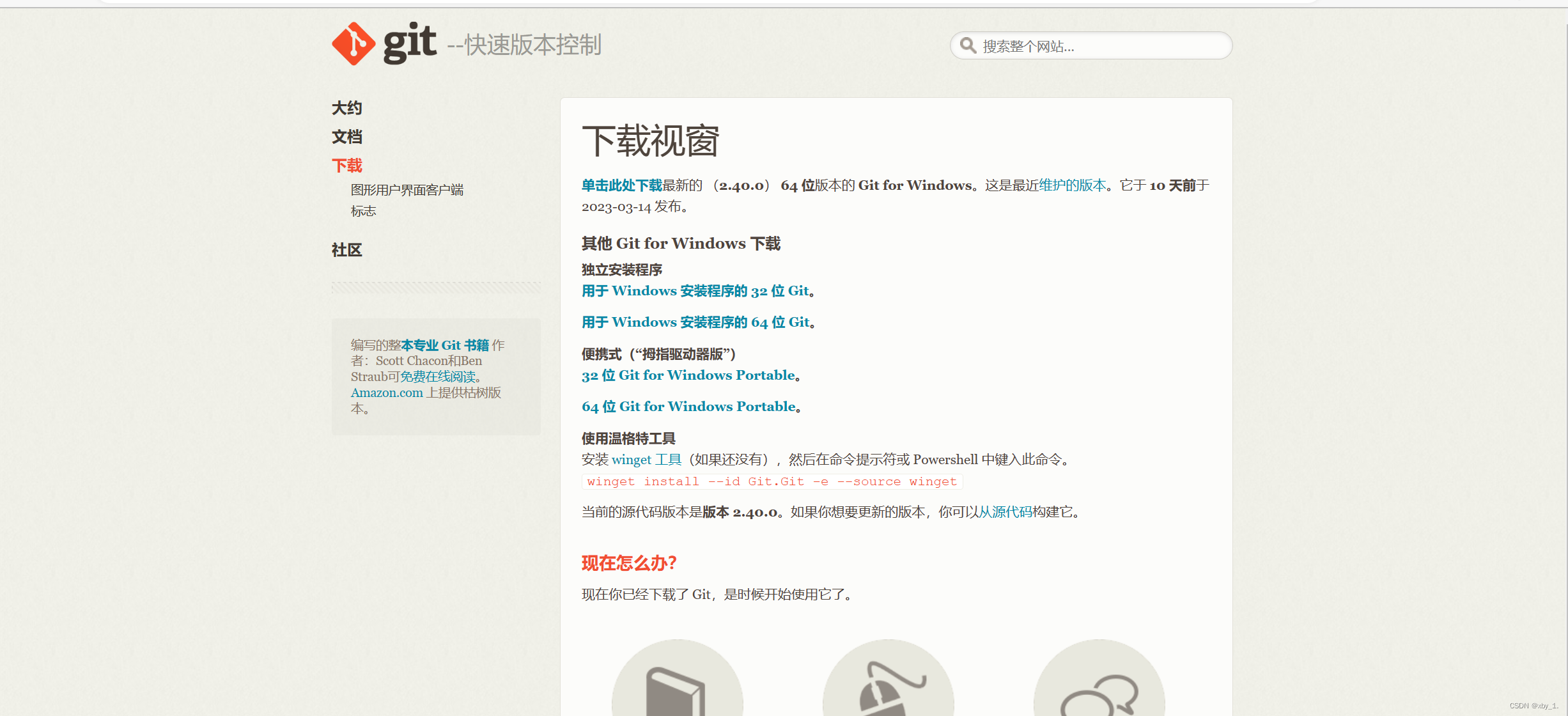Open the chat bubbles icon circle
This screenshot has width=1568, height=716.
coord(1099,678)
